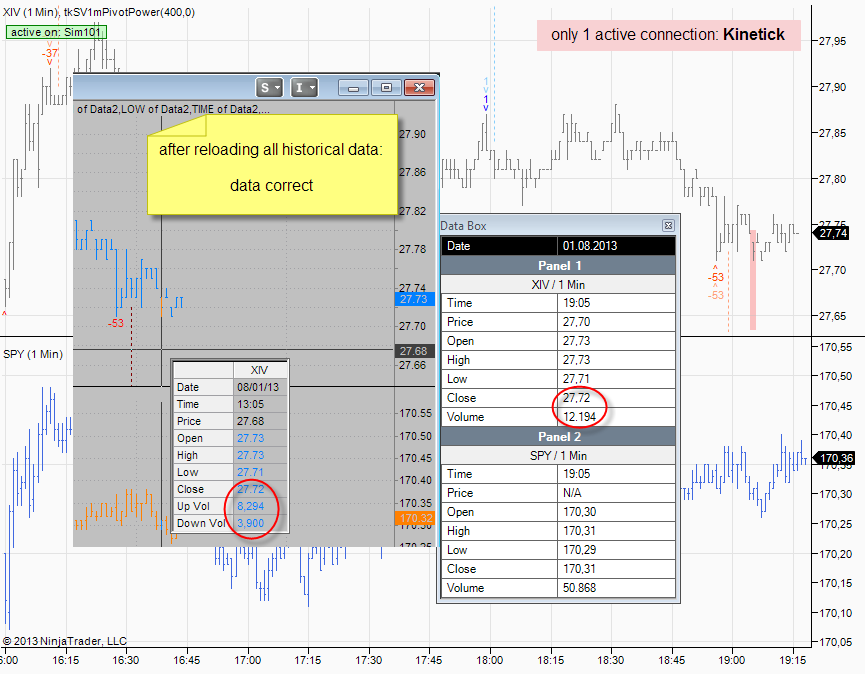This screenshot has width=865, height=674.
Task: Click the dark 27.68 cursor price marker
Action: (415, 351)
